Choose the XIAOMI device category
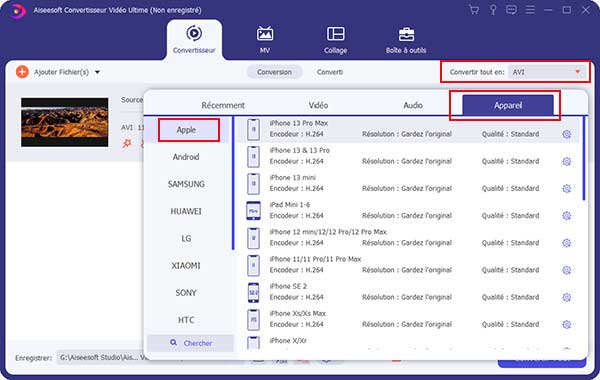The width and height of the screenshot is (600, 380). tap(186, 266)
